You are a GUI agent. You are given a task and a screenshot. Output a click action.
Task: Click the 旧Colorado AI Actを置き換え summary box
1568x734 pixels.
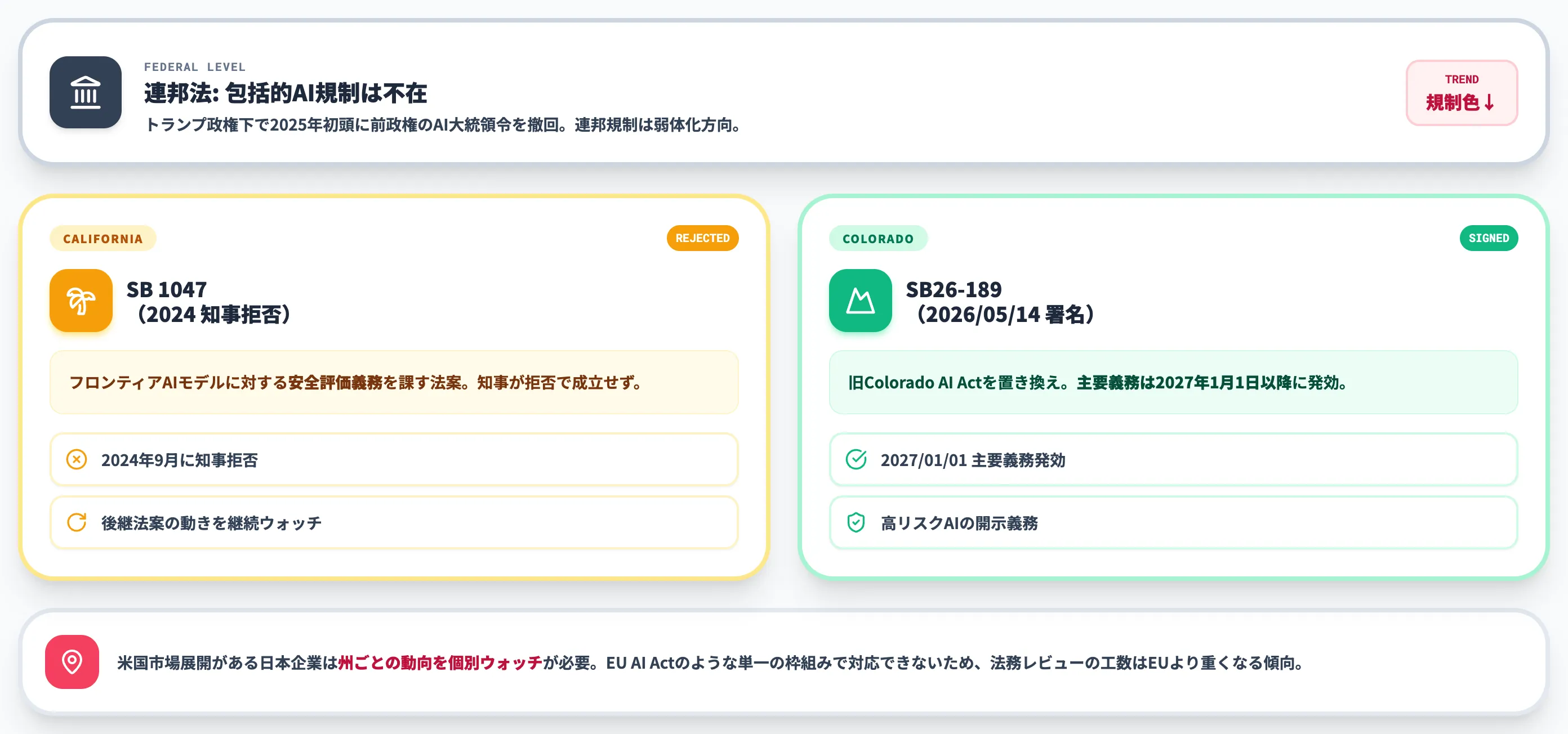[1173, 382]
